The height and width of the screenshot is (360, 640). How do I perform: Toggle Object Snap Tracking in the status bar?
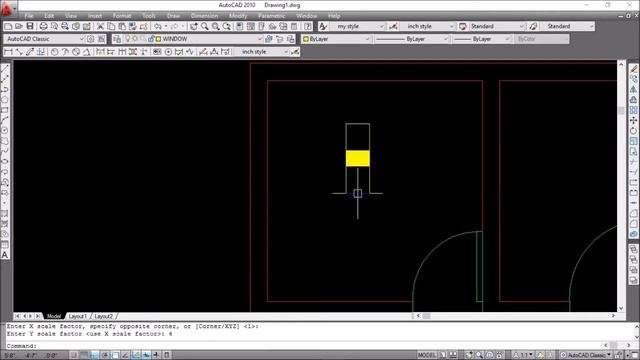tap(126, 355)
